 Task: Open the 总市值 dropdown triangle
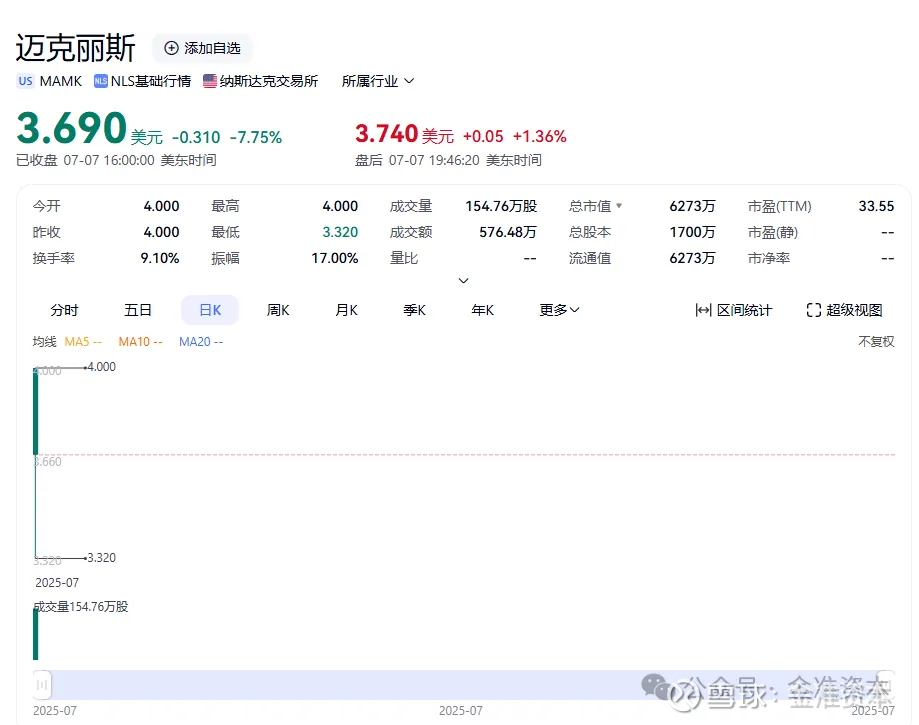(x=619, y=206)
